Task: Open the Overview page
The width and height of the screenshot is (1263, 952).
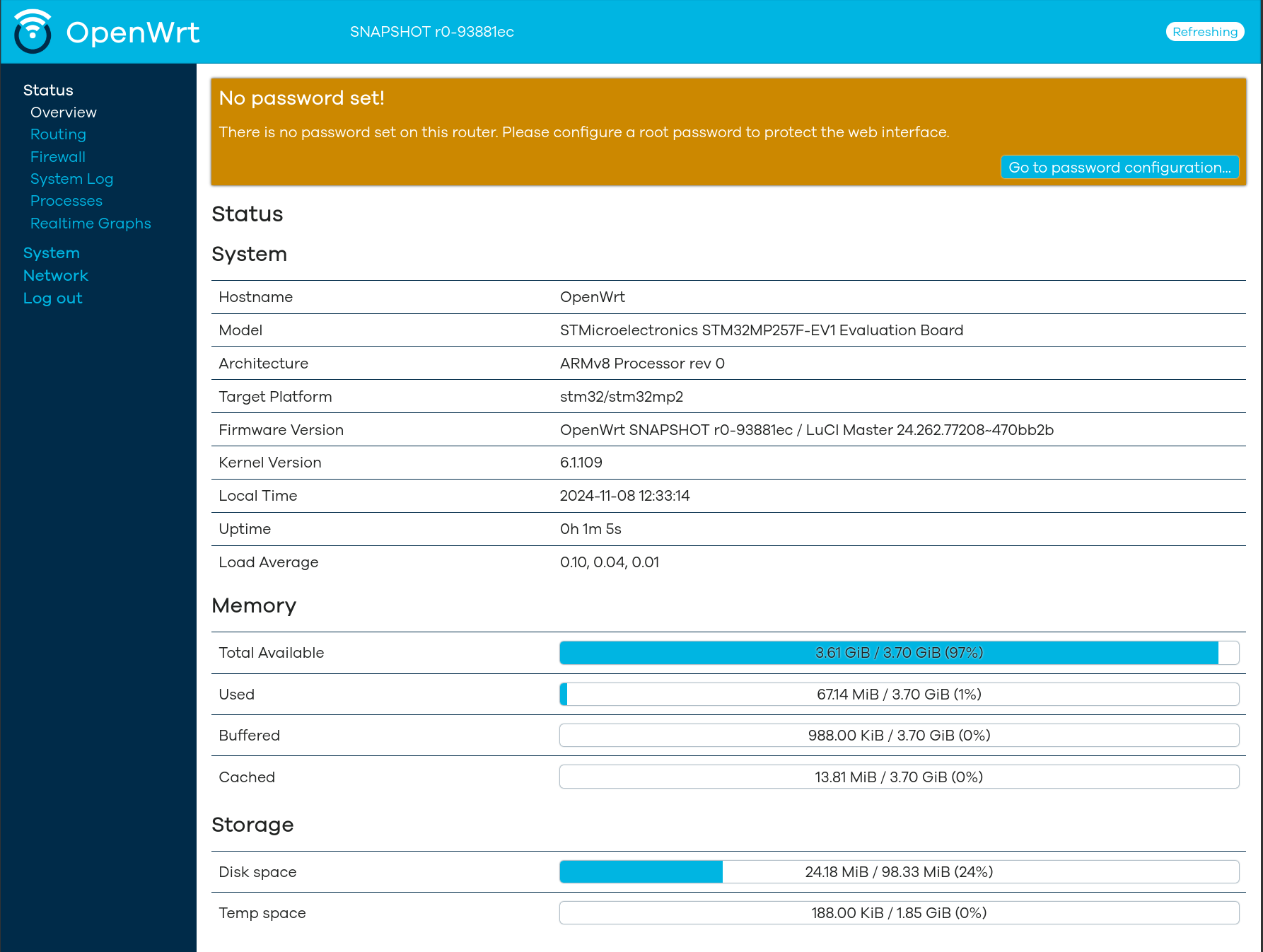Action: (64, 112)
